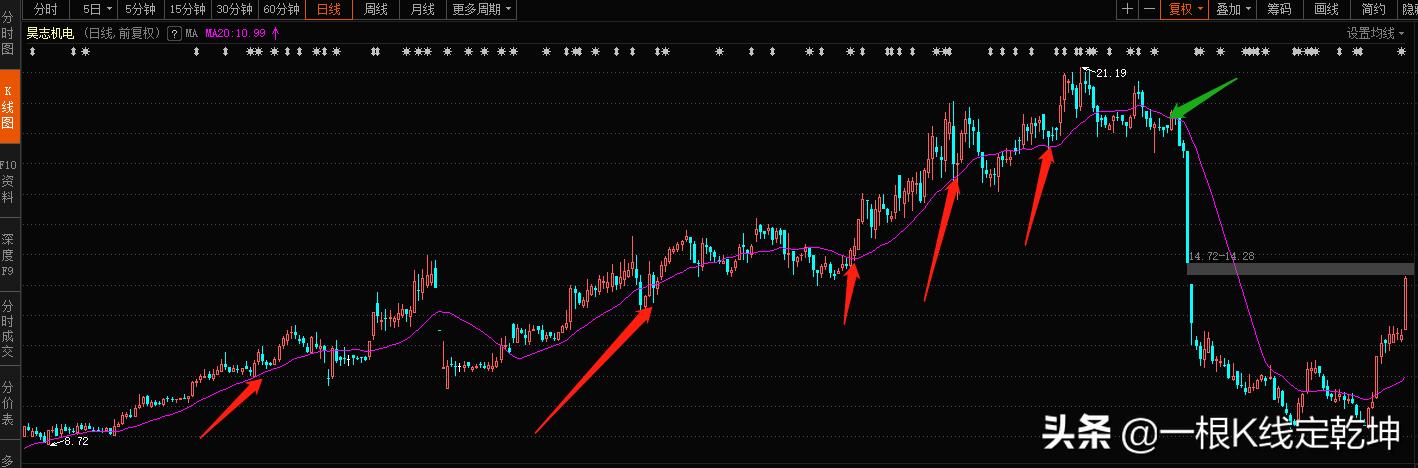This screenshot has height=468, width=1418.
Task: Click the (日线,前复权) chart type label
Action: pyautogui.click(x=123, y=33)
